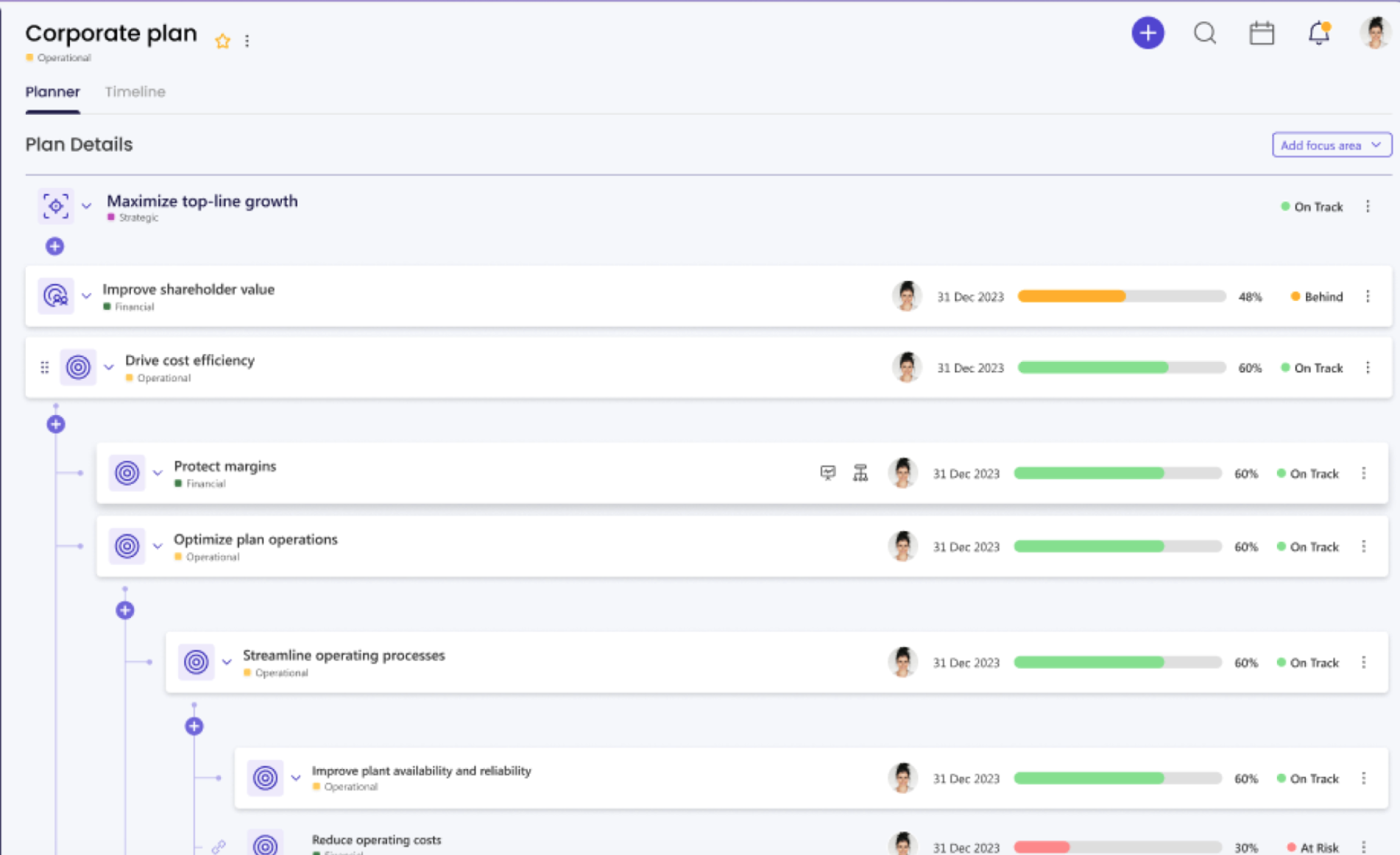
Task: Select the Planner tab
Action: [52, 92]
